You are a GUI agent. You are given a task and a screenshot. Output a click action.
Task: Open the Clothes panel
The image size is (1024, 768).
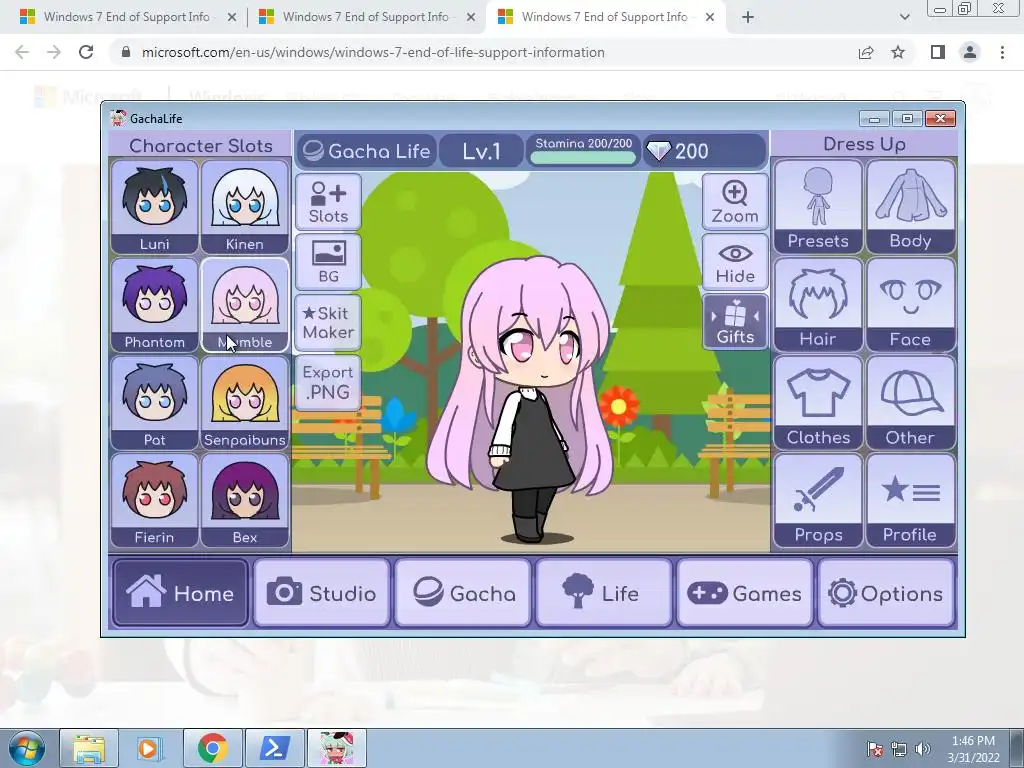818,402
